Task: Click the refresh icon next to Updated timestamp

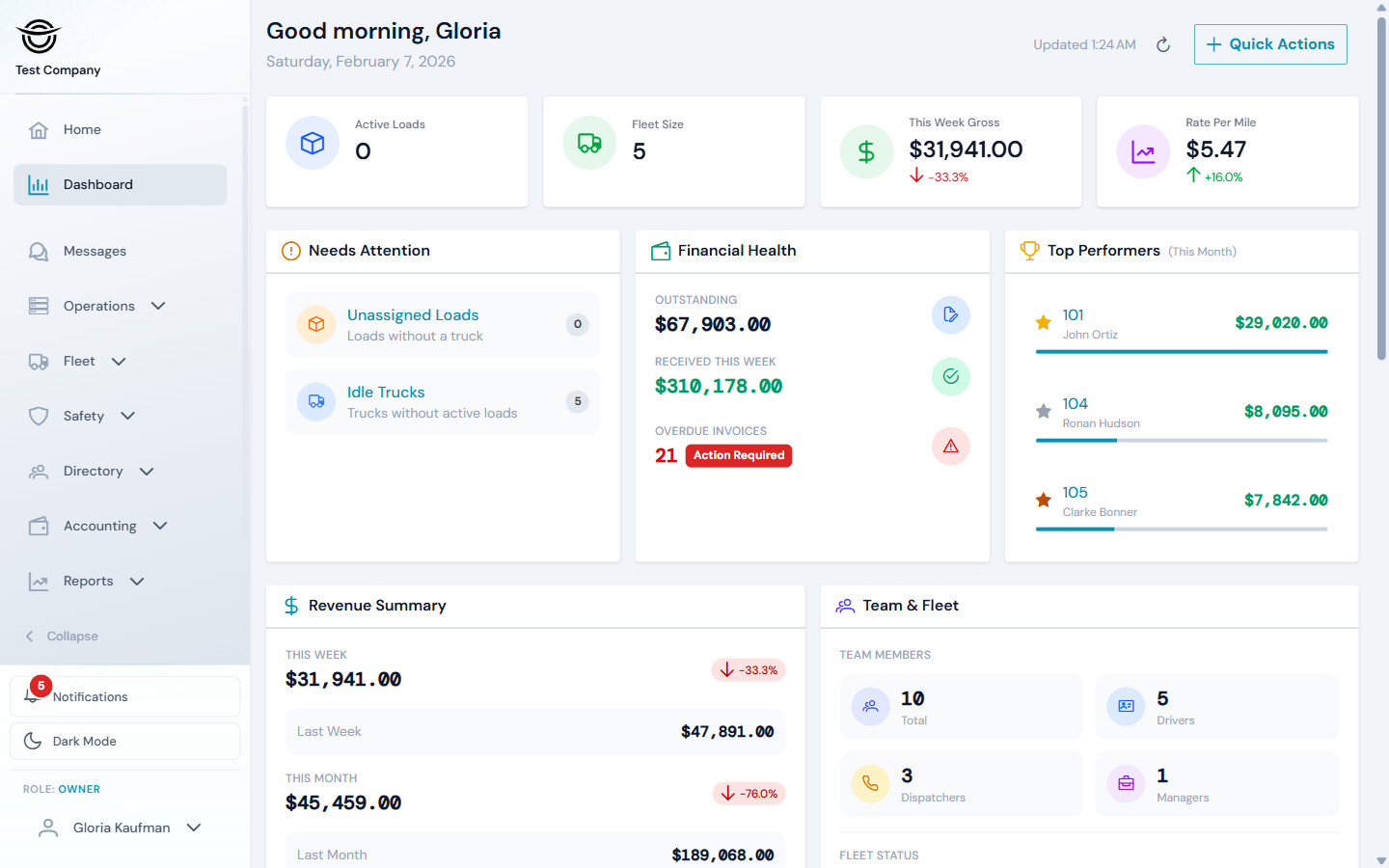Action: (1162, 44)
